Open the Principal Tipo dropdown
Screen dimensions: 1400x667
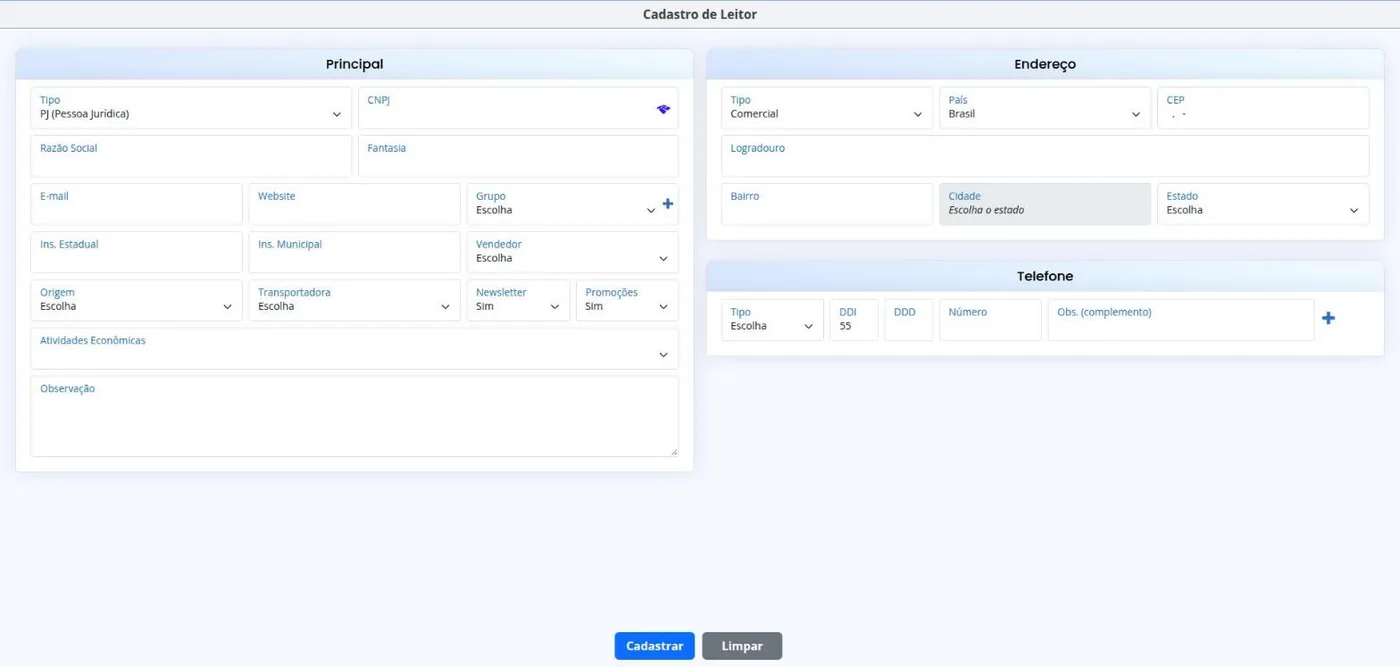coord(191,108)
